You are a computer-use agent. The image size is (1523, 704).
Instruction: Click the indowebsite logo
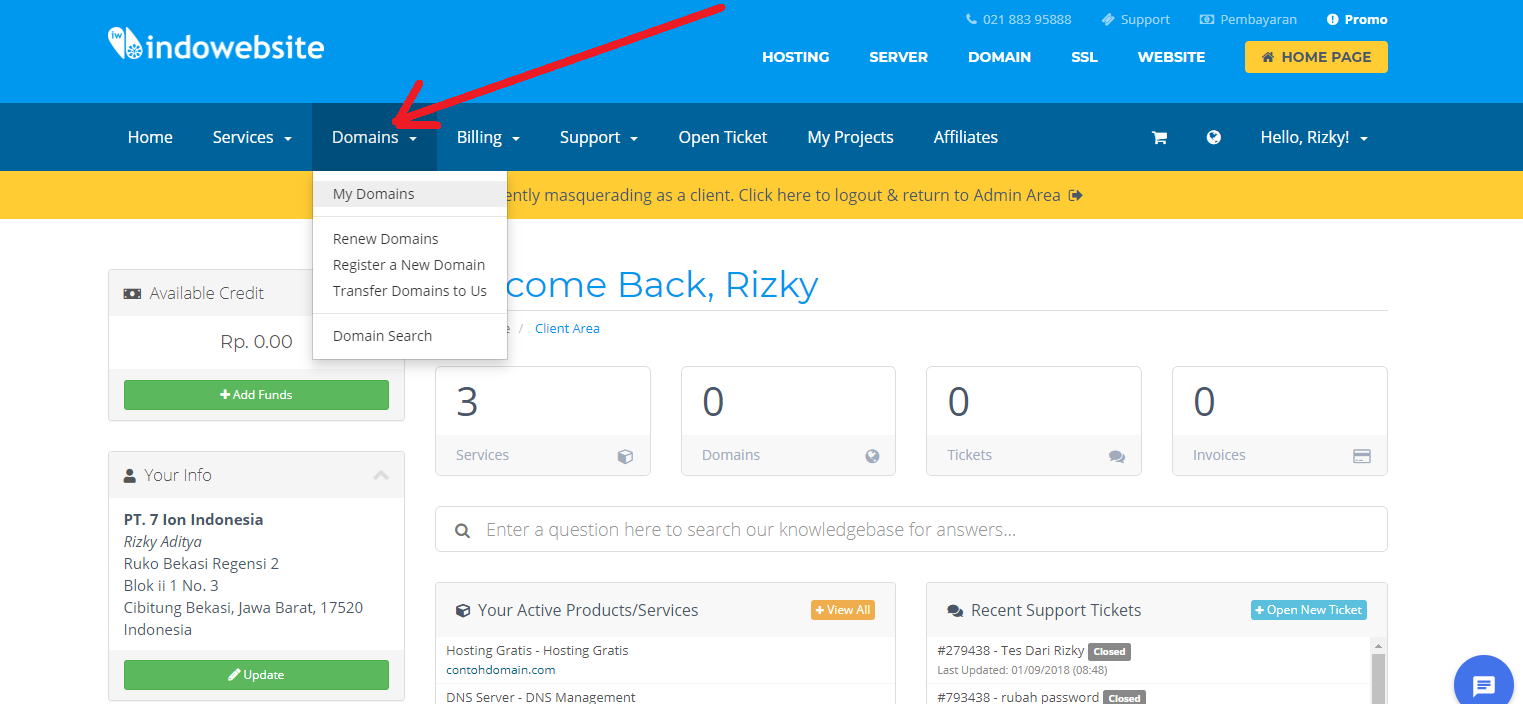pos(216,45)
